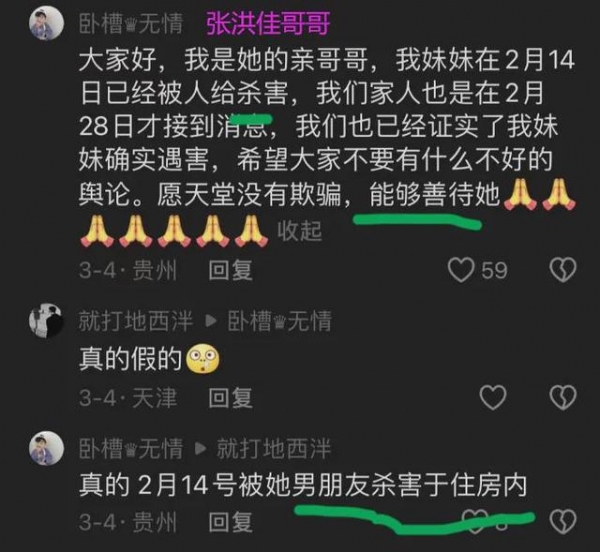Open avatar of first commenter 卧槽无情
600x552 pixels.
click(x=46, y=23)
